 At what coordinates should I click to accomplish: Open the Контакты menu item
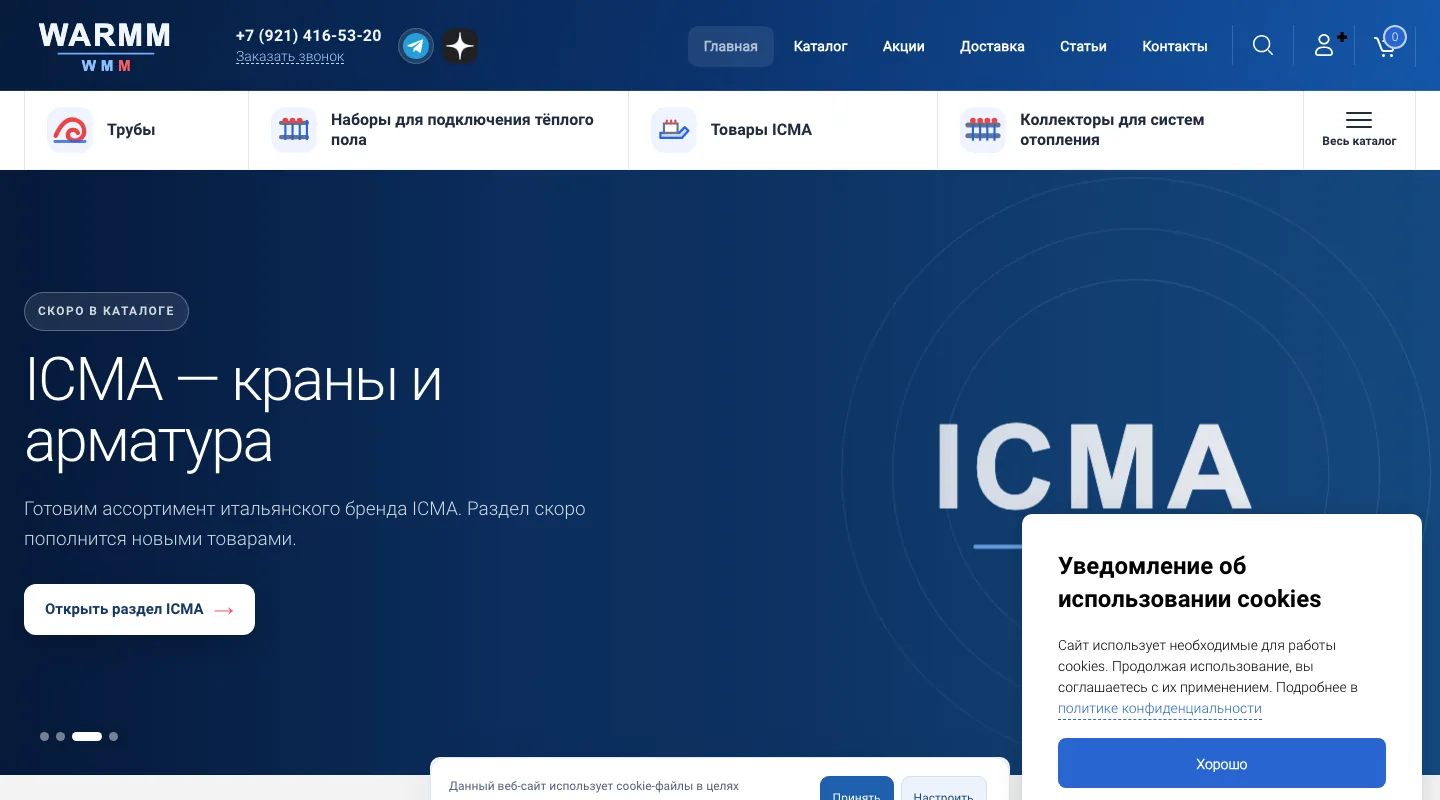(x=1175, y=46)
